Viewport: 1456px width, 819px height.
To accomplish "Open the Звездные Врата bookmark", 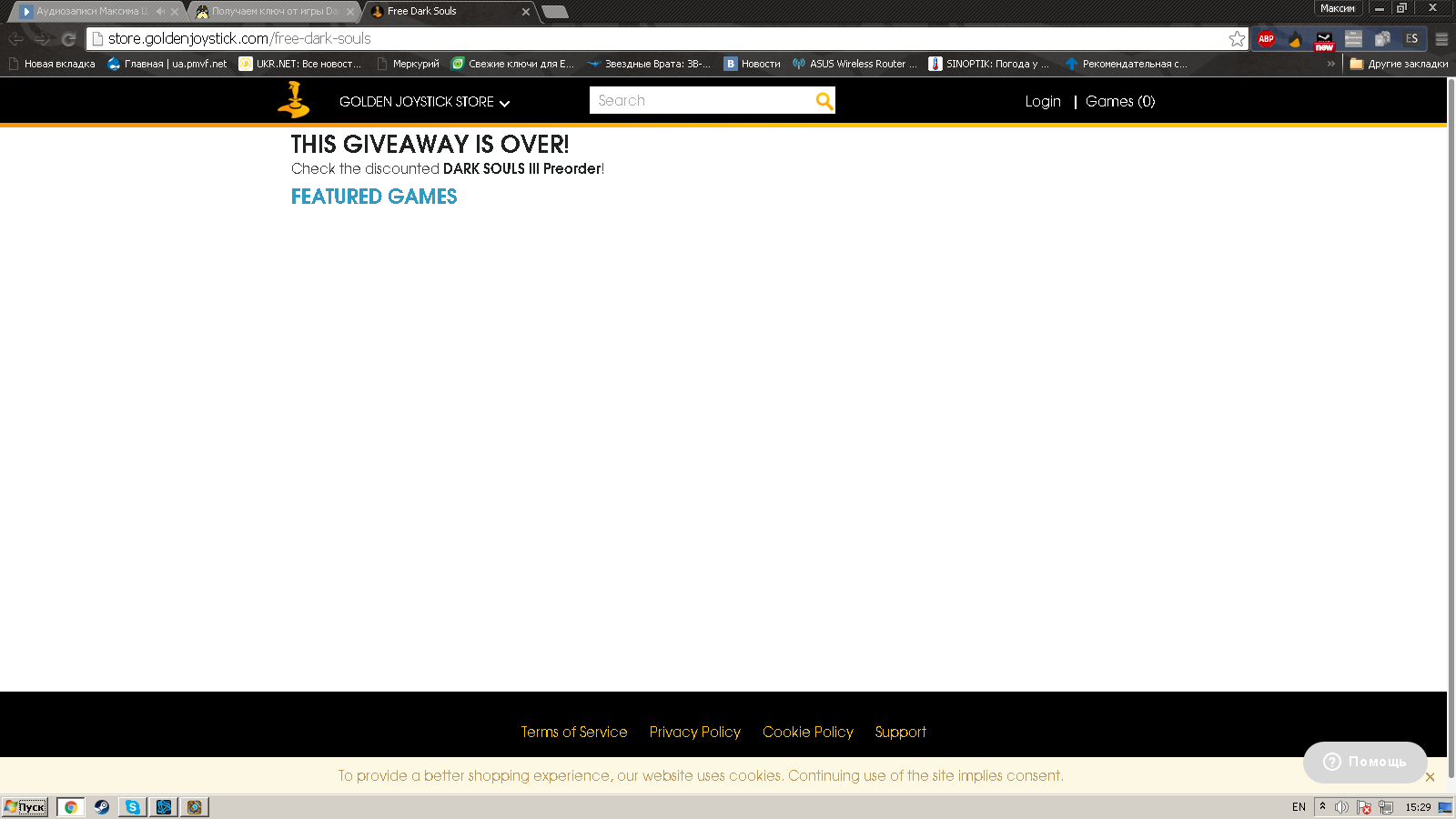I will [x=649, y=64].
